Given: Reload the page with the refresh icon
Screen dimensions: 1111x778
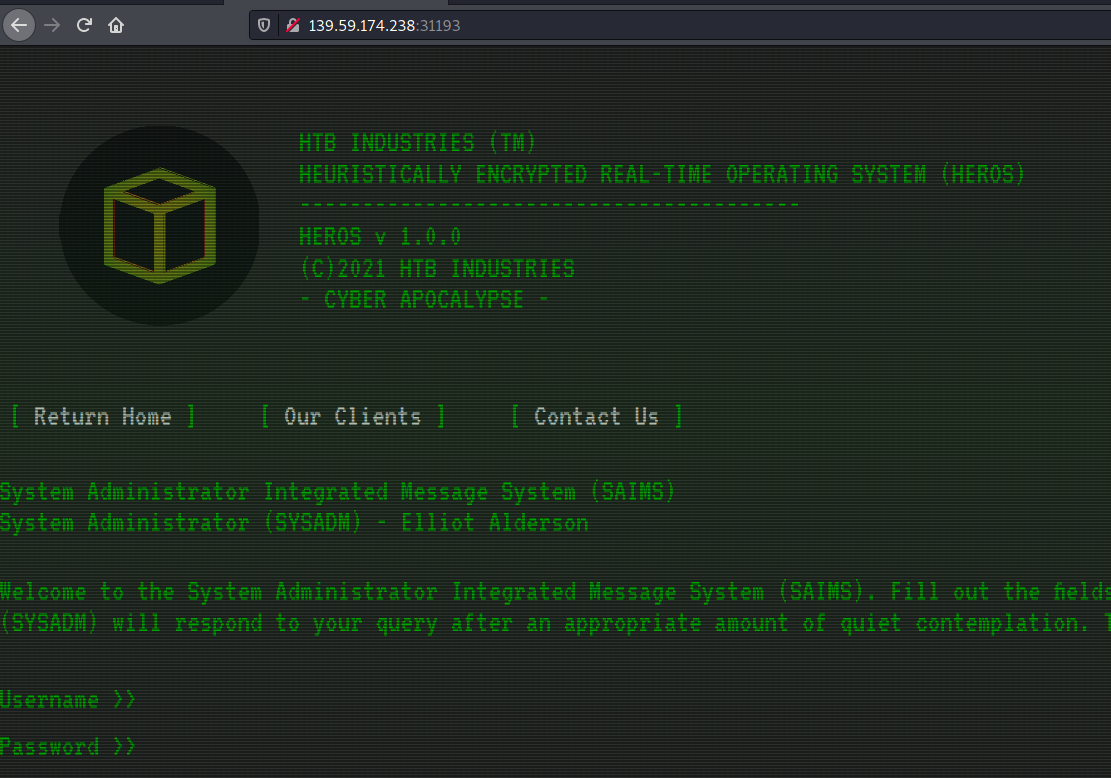Looking at the screenshot, I should pos(84,26).
